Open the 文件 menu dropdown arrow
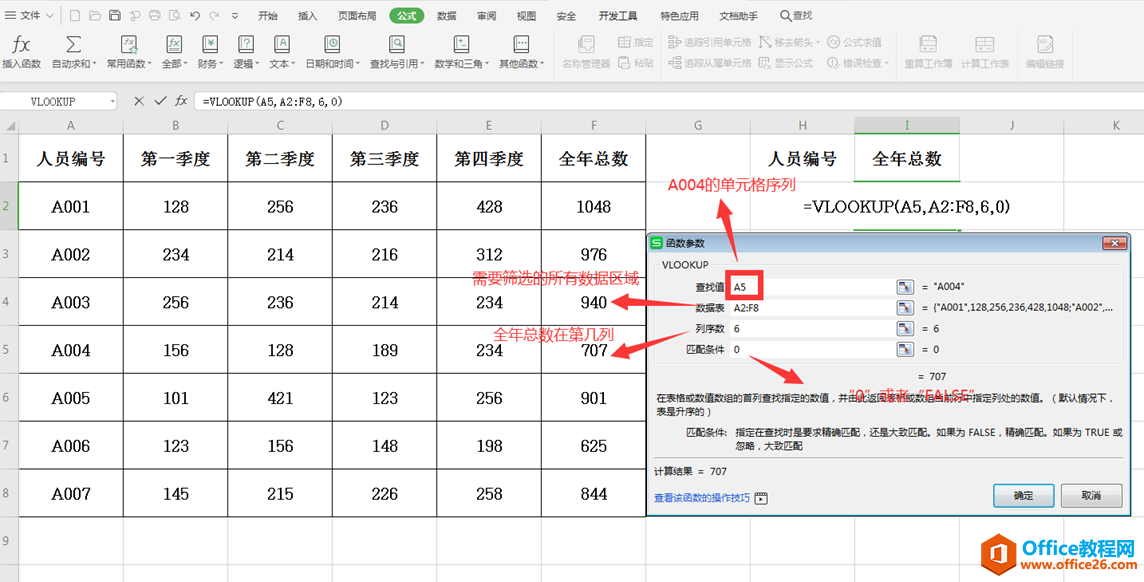 (49, 15)
